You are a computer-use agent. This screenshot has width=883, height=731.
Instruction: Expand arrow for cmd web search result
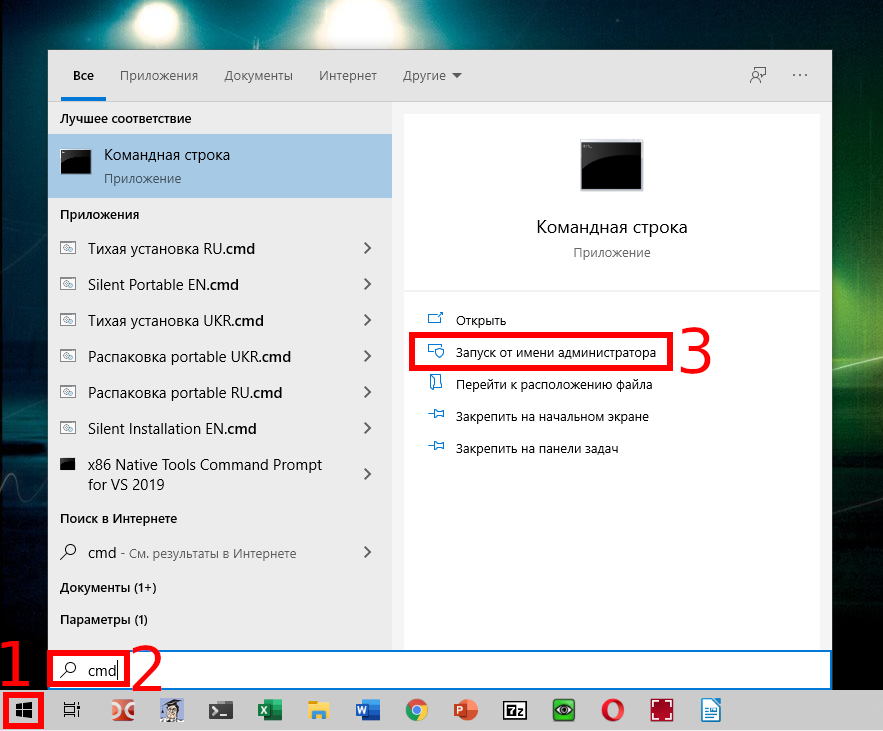368,552
